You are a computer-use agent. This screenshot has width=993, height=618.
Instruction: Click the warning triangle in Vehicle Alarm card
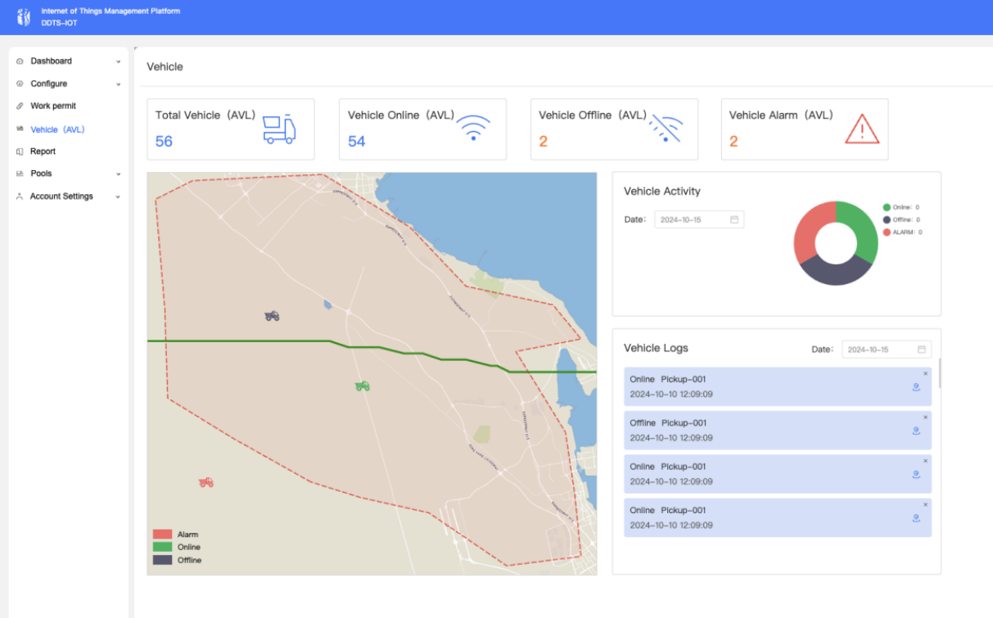[861, 129]
